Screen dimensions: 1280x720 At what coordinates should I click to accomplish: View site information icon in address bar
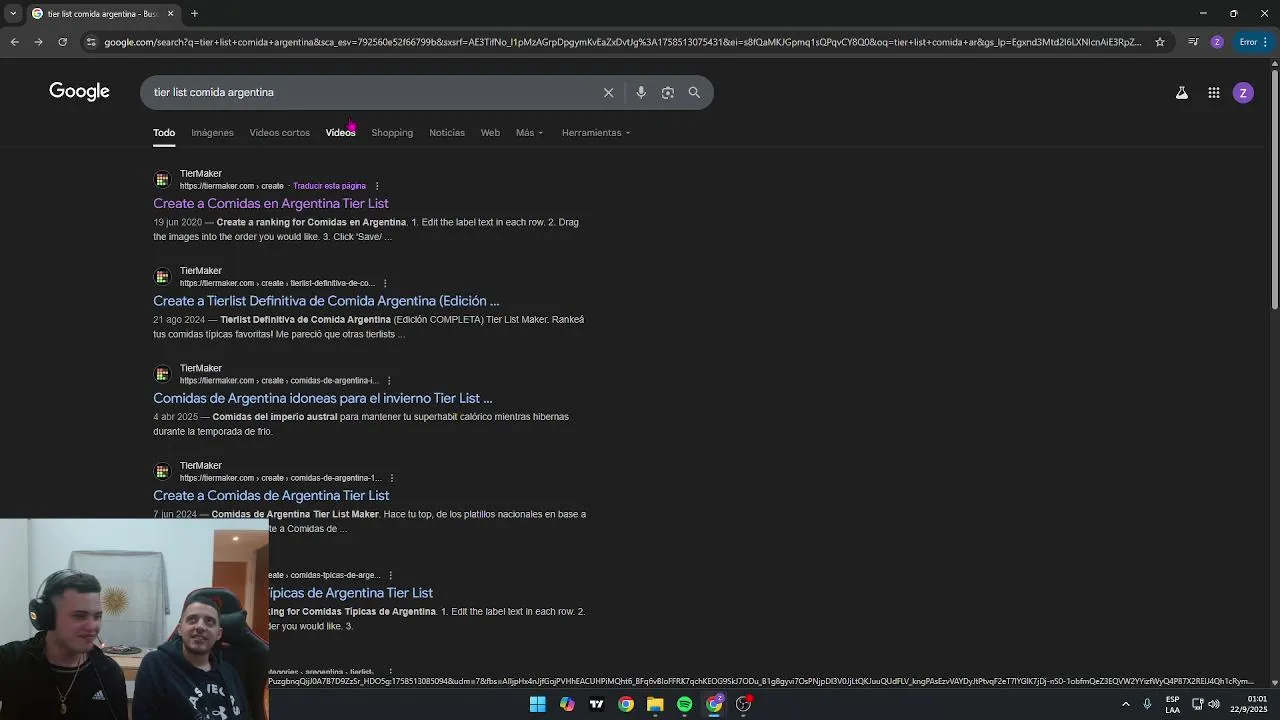click(x=91, y=42)
